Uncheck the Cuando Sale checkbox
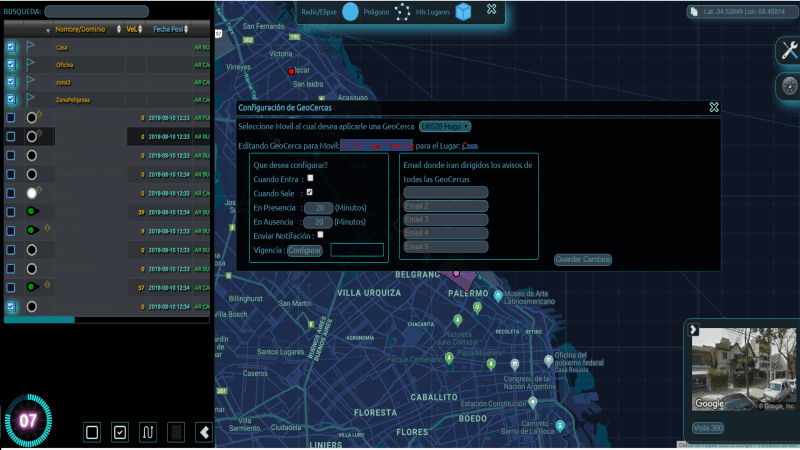Viewport: 800px width, 450px height. click(310, 192)
